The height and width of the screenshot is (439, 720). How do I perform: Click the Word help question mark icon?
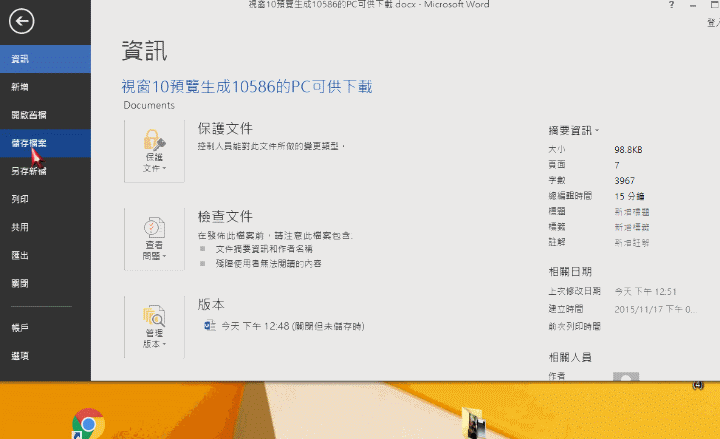pos(671,5)
